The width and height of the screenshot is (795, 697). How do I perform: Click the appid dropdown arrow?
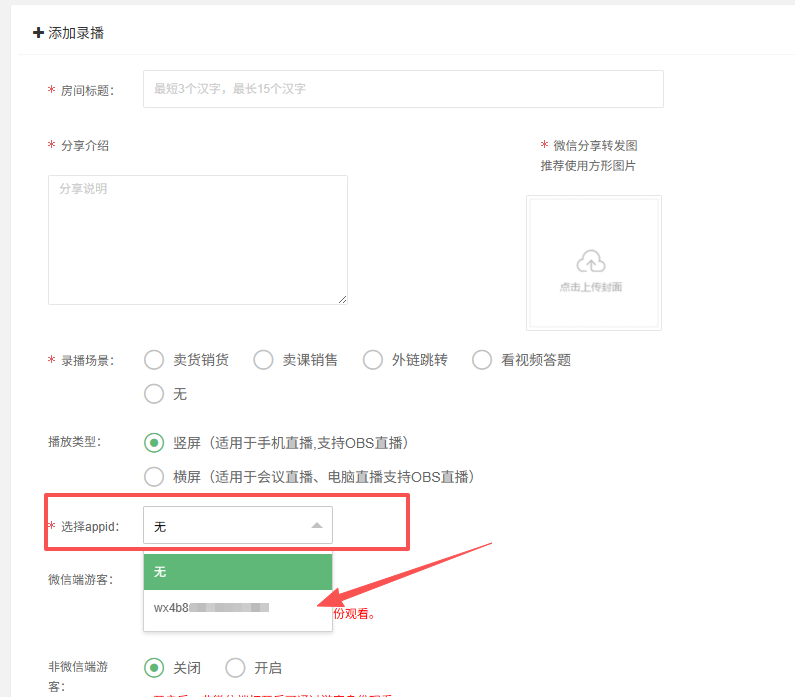click(x=317, y=525)
